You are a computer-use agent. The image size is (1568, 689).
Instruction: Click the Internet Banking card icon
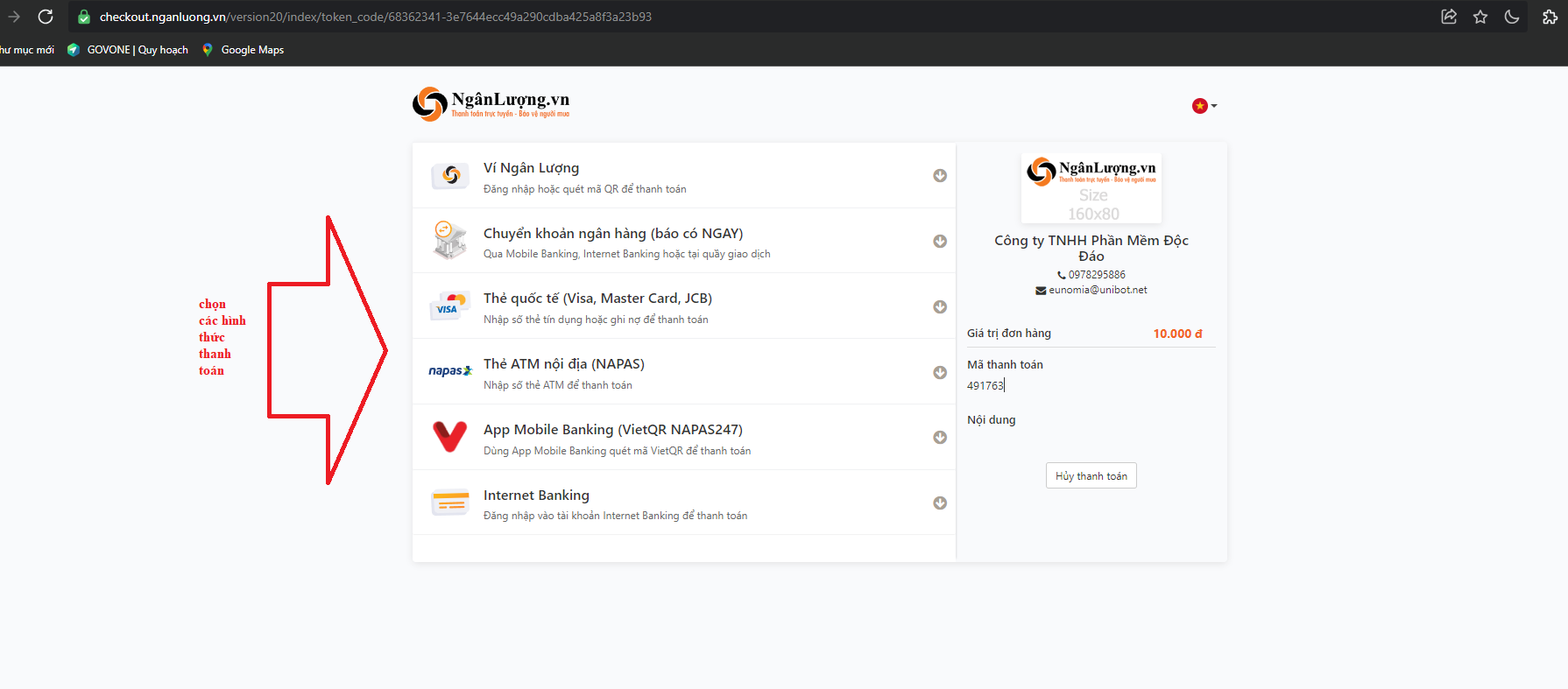450,503
